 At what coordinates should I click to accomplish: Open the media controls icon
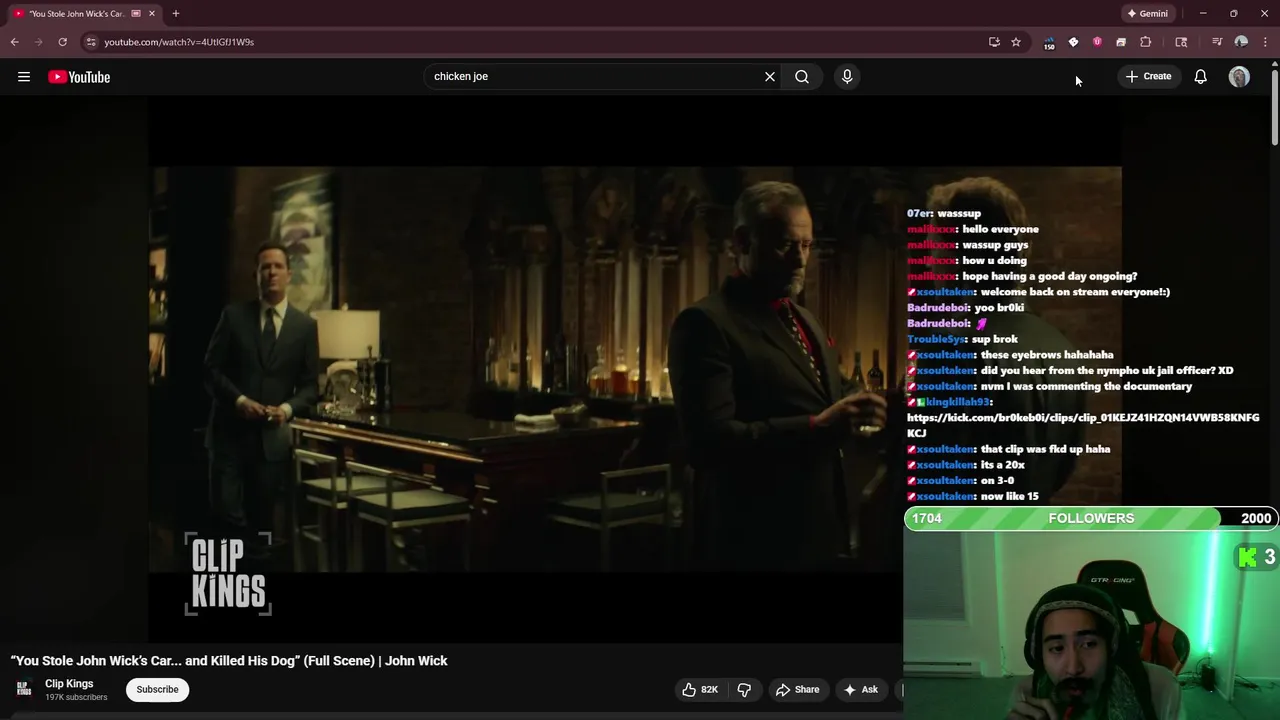(1217, 42)
